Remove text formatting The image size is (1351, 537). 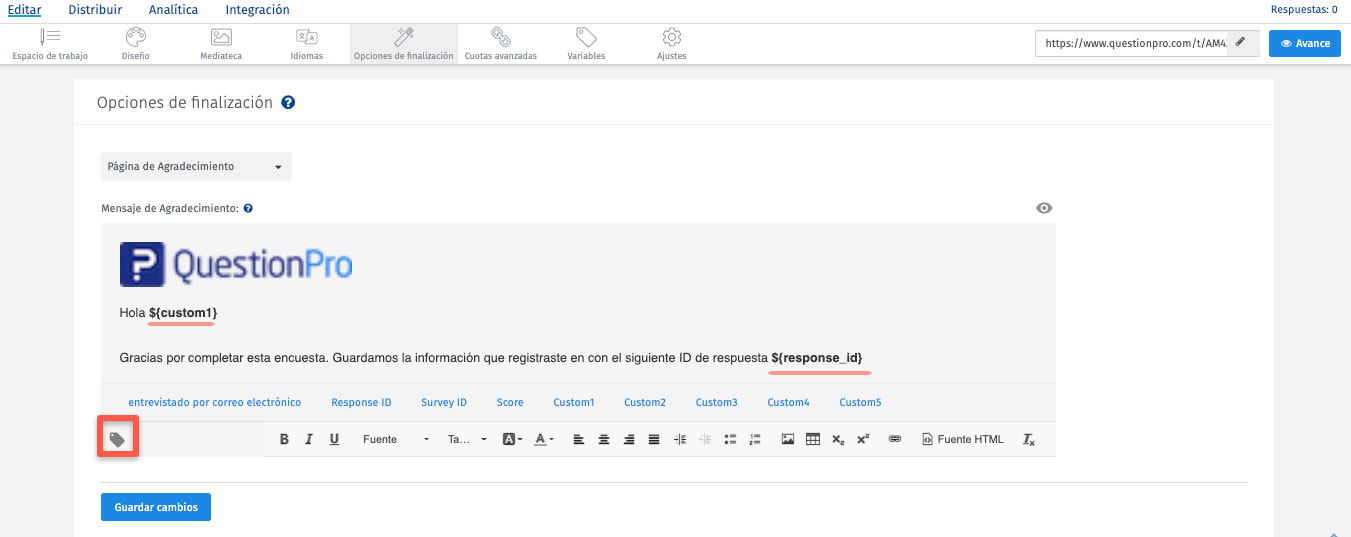(1028, 439)
